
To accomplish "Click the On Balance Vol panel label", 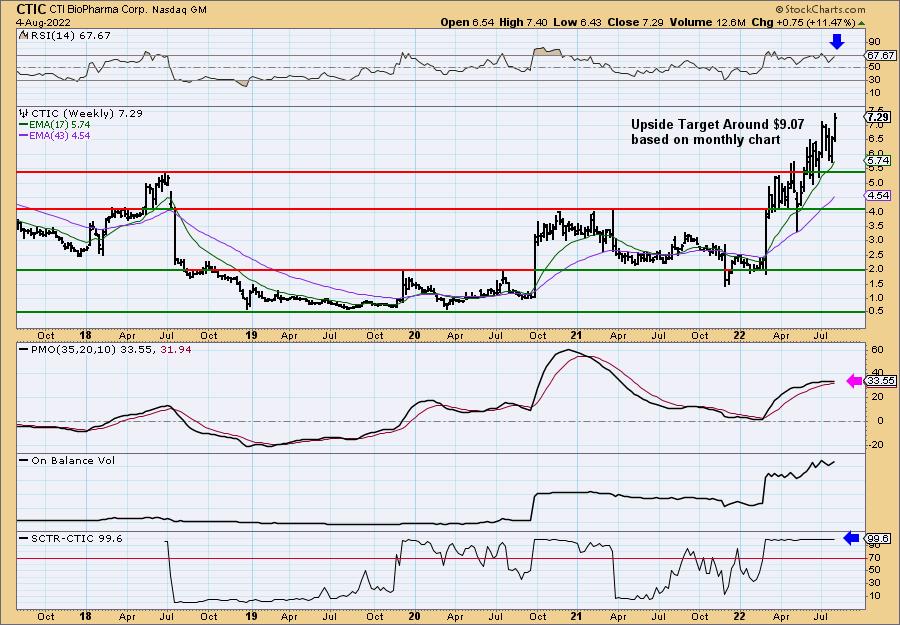I will (x=72, y=460).
